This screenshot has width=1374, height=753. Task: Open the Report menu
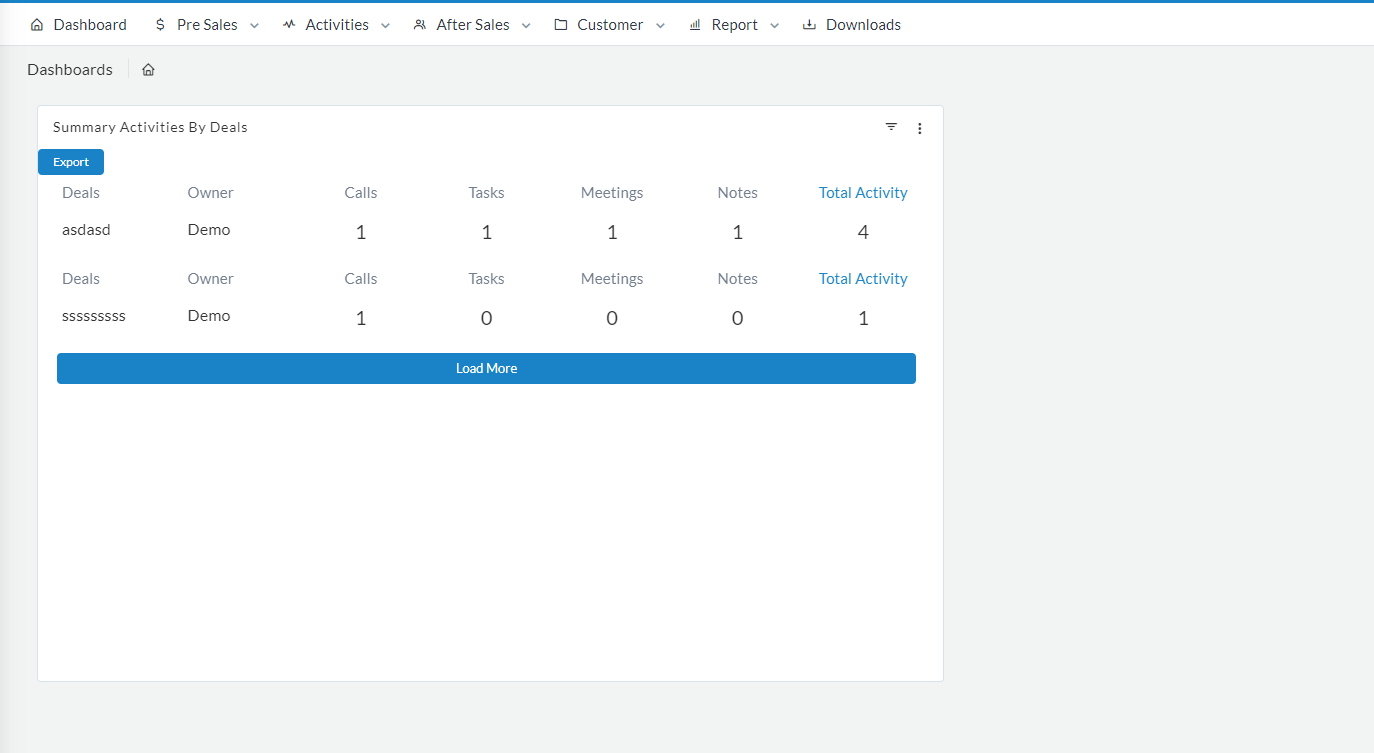coord(735,25)
